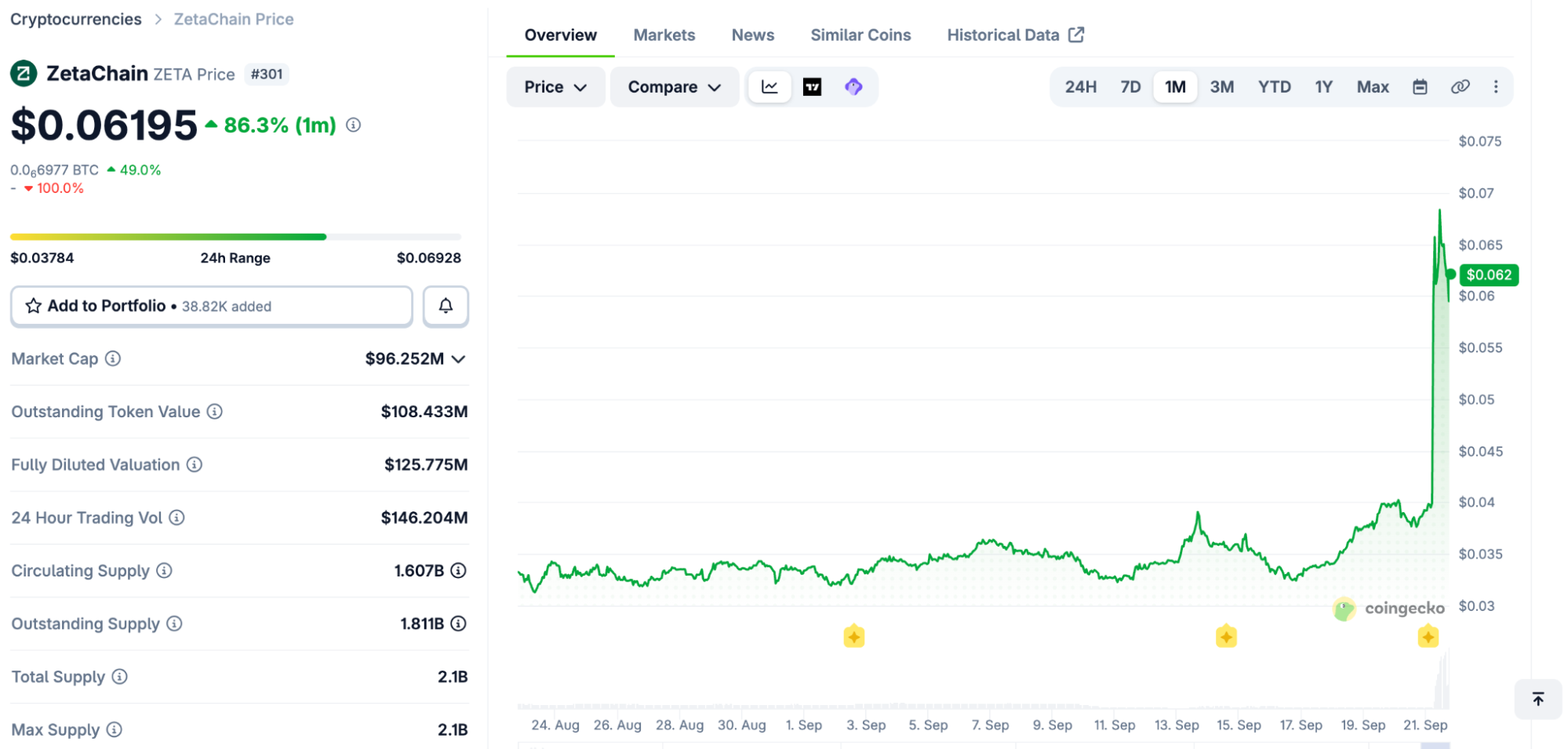Set a price alert with the bell icon
The image size is (1568, 749).
pyautogui.click(x=446, y=306)
